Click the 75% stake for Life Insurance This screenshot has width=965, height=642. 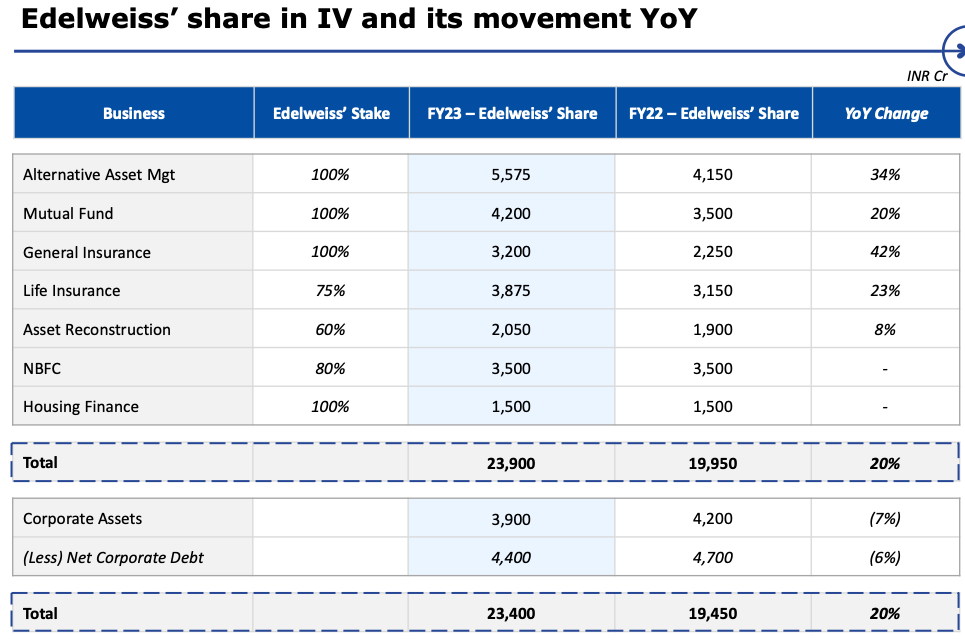pyautogui.click(x=330, y=291)
